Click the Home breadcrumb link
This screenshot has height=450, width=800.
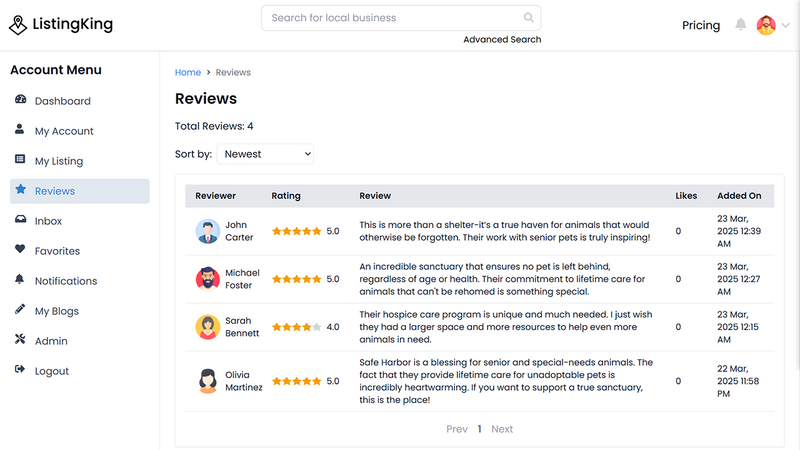[x=188, y=72]
